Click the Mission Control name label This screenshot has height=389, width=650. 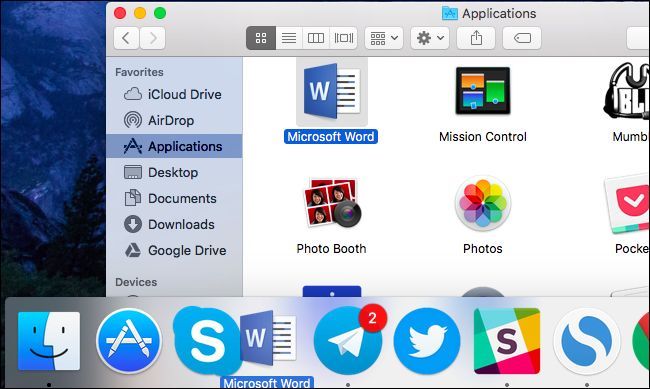click(x=483, y=136)
